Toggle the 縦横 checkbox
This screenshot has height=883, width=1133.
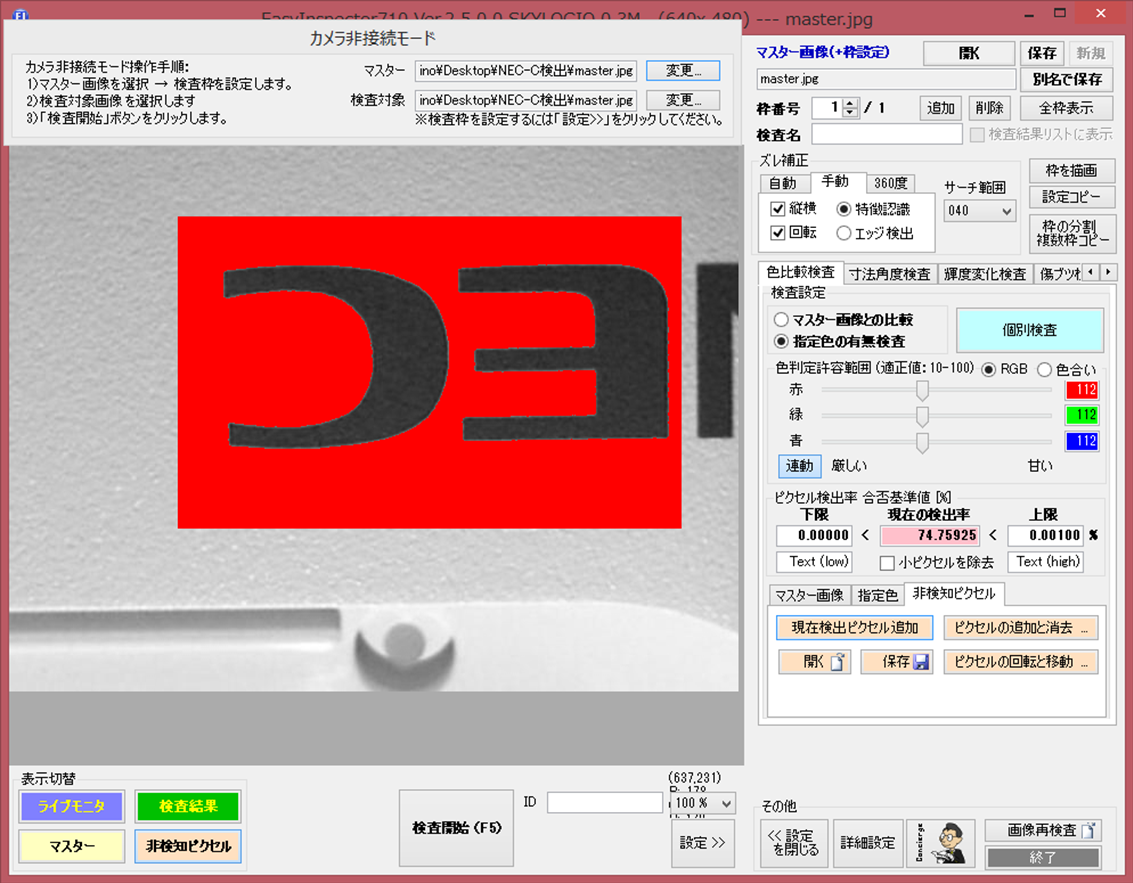point(778,210)
